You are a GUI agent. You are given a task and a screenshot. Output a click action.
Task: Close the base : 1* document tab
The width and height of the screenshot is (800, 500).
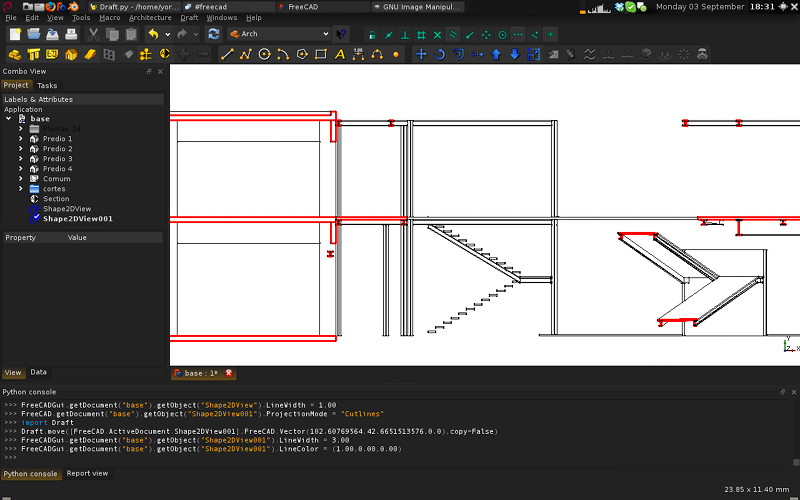point(229,373)
